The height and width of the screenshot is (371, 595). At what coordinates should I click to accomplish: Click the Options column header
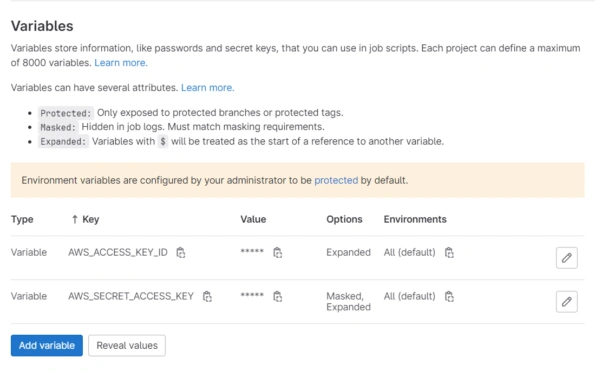click(x=344, y=219)
